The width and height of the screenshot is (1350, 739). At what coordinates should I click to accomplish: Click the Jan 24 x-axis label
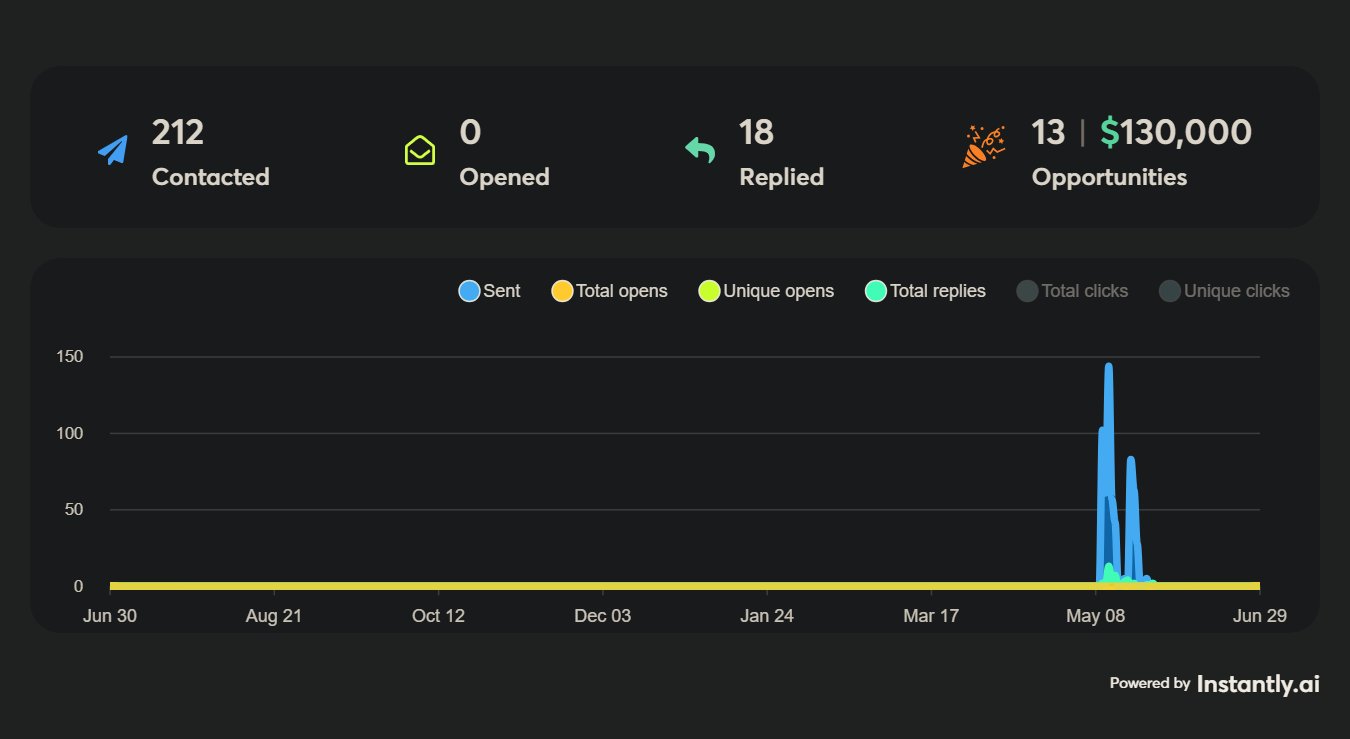pos(767,616)
